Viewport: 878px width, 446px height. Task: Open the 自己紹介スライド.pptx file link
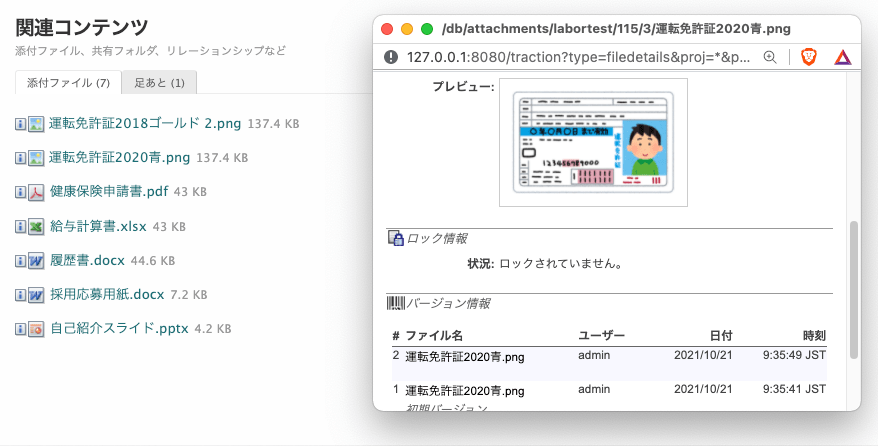tap(119, 329)
